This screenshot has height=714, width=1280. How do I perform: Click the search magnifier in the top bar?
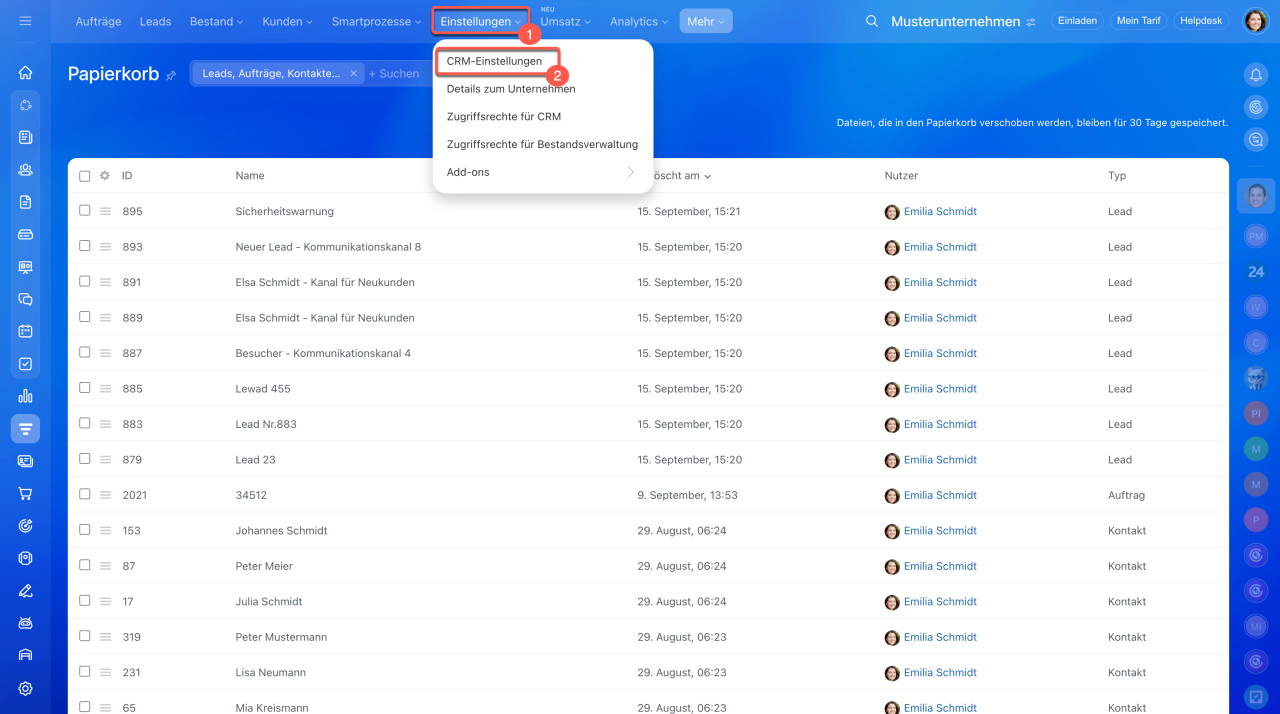point(872,21)
